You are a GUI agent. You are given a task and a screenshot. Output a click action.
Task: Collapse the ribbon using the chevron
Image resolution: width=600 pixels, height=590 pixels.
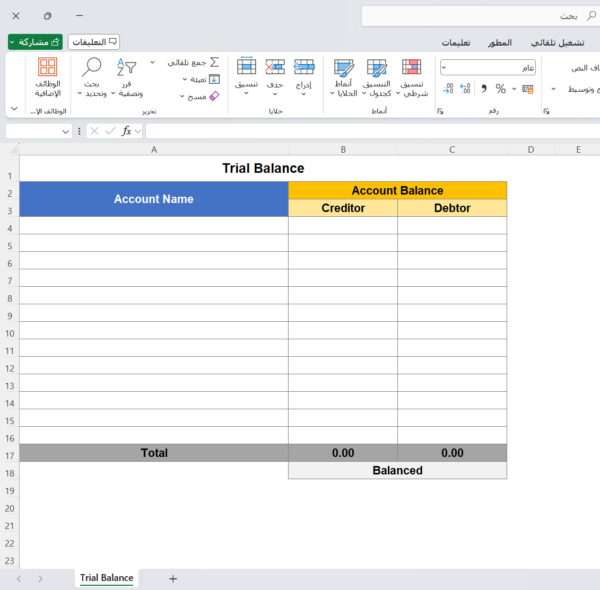[14, 108]
